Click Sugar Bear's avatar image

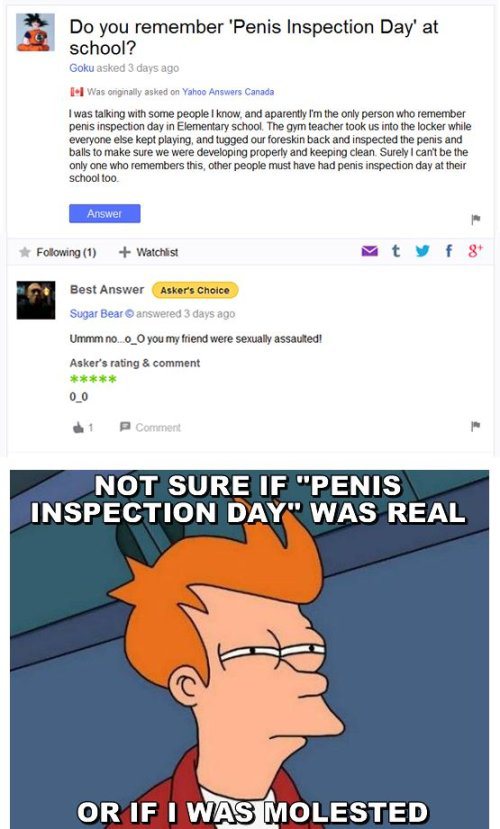[36, 300]
